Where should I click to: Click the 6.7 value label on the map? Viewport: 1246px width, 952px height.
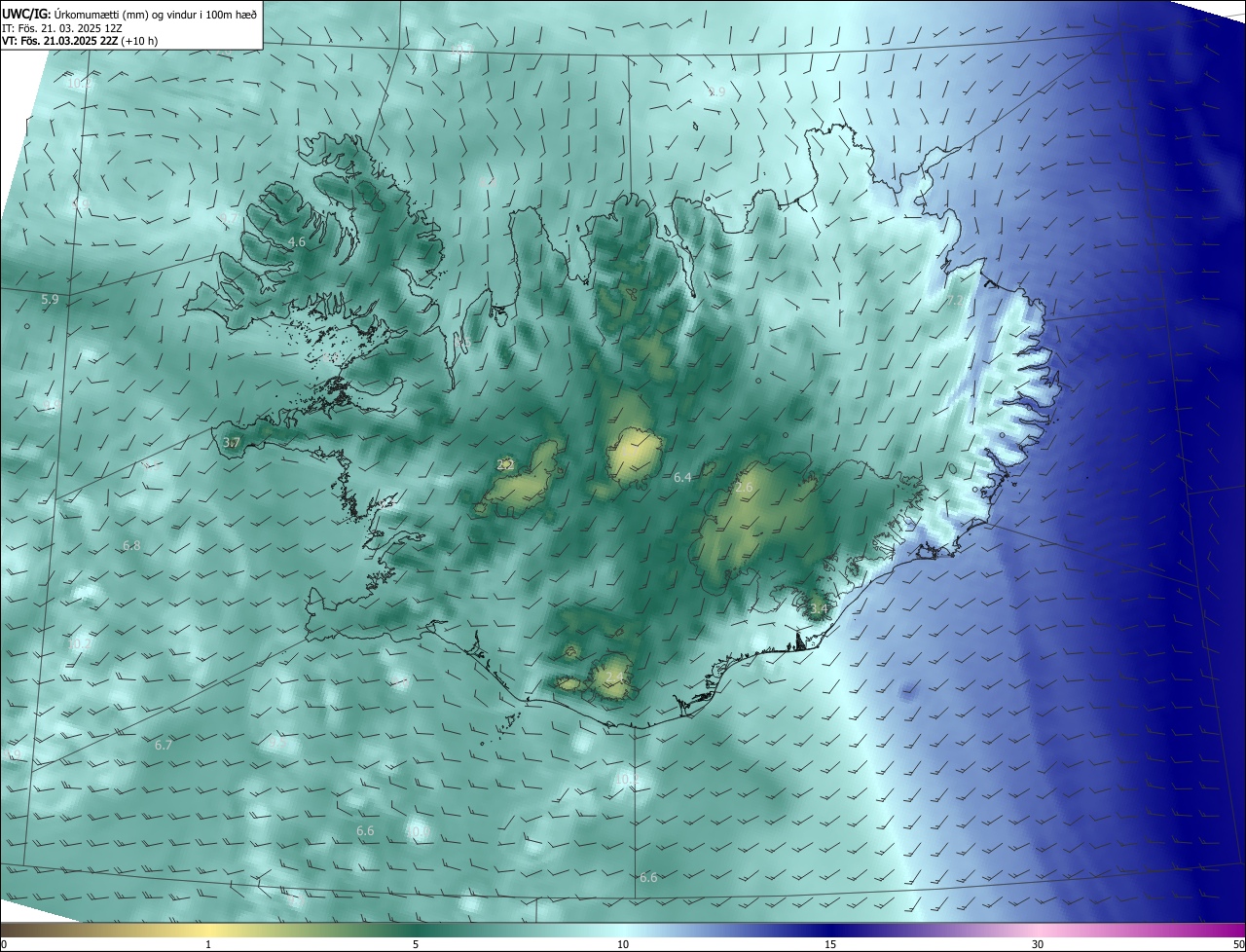pyautogui.click(x=164, y=746)
